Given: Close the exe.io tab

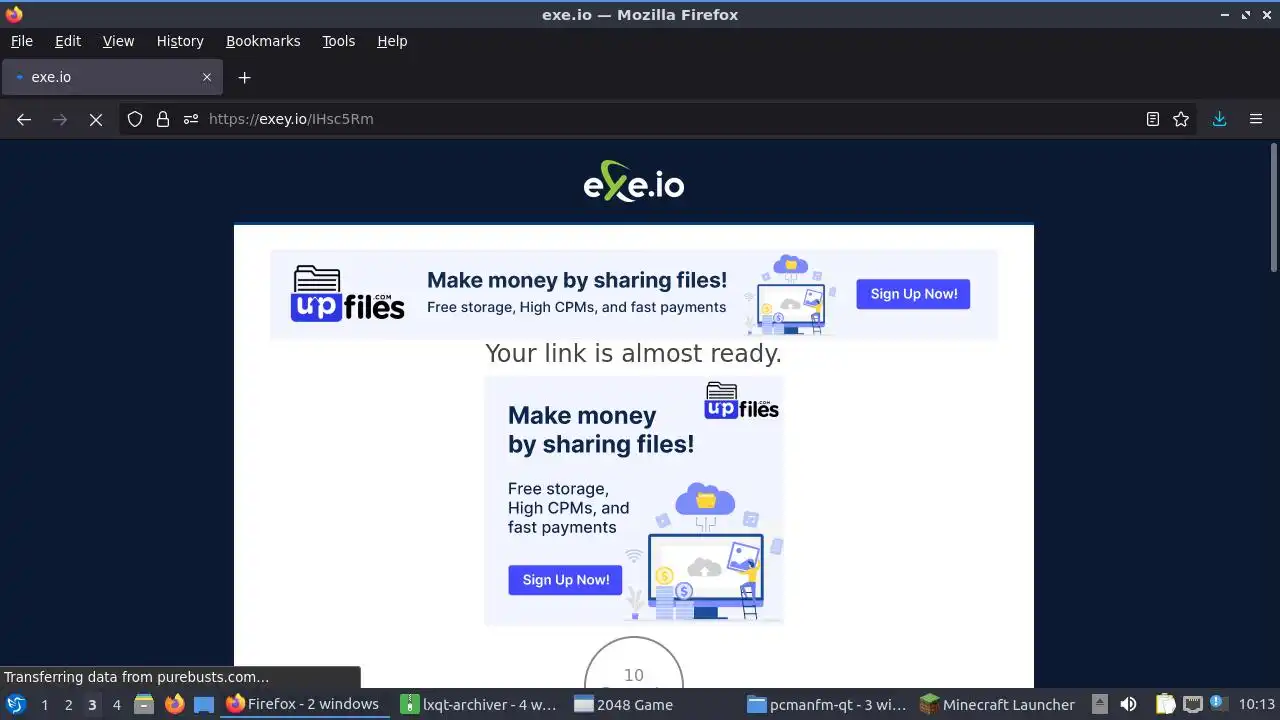Looking at the screenshot, I should click(207, 77).
